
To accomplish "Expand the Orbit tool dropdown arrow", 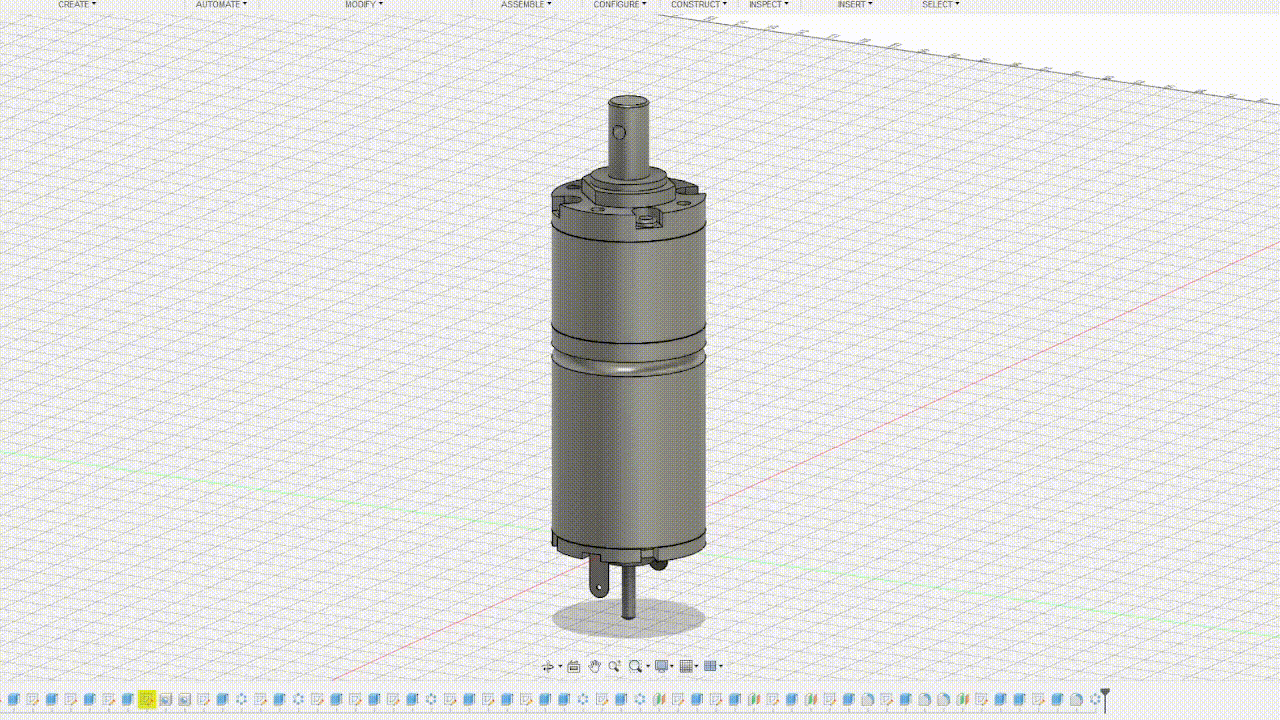I will click(559, 666).
